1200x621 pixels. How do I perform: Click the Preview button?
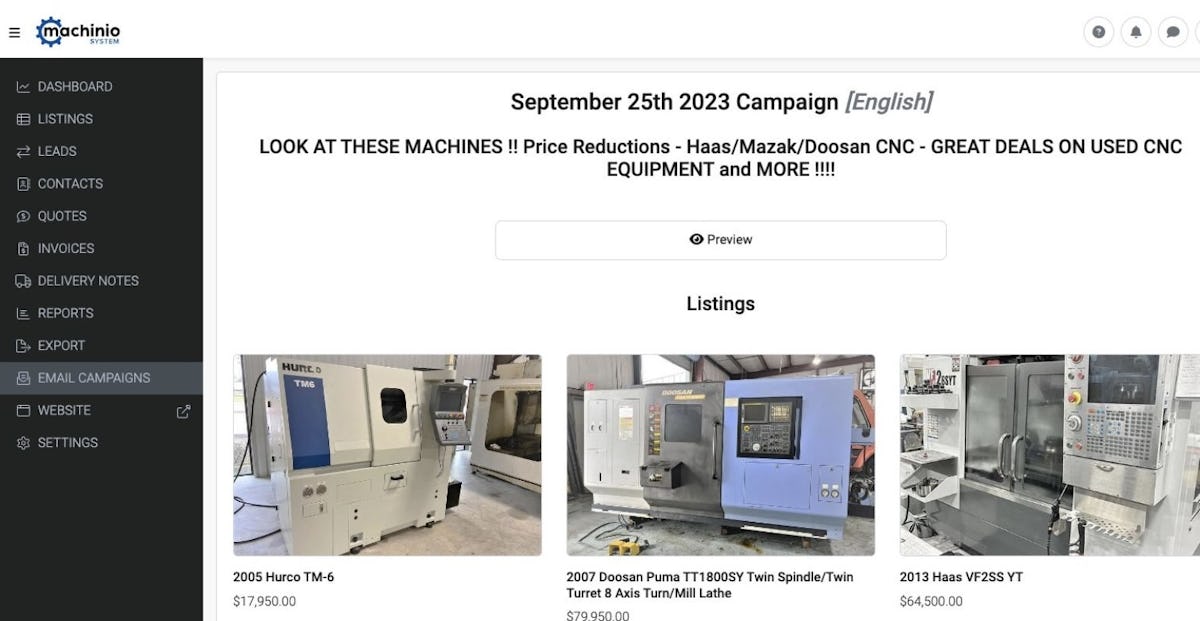[720, 240]
